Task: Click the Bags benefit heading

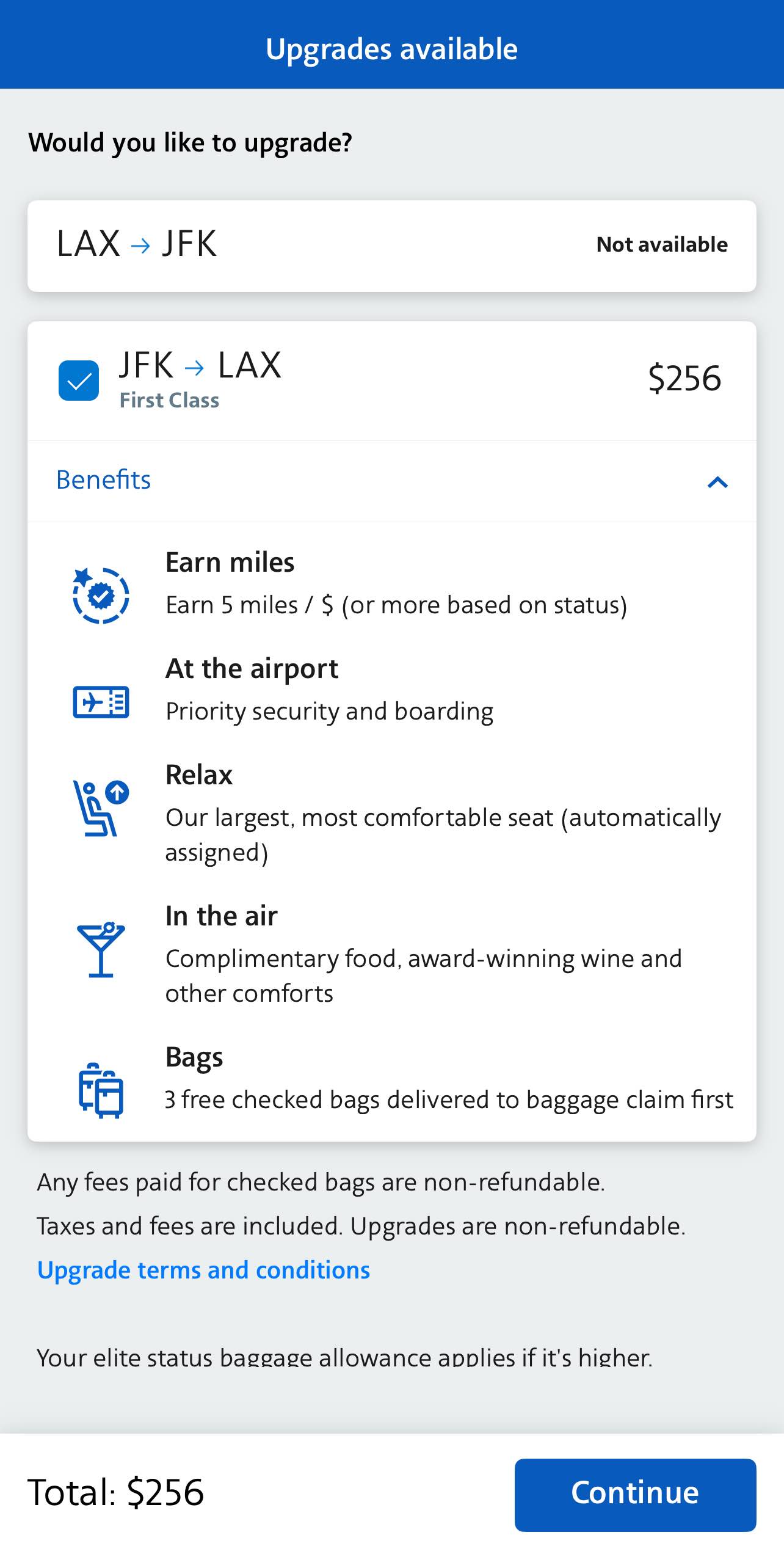Action: coord(194,1057)
